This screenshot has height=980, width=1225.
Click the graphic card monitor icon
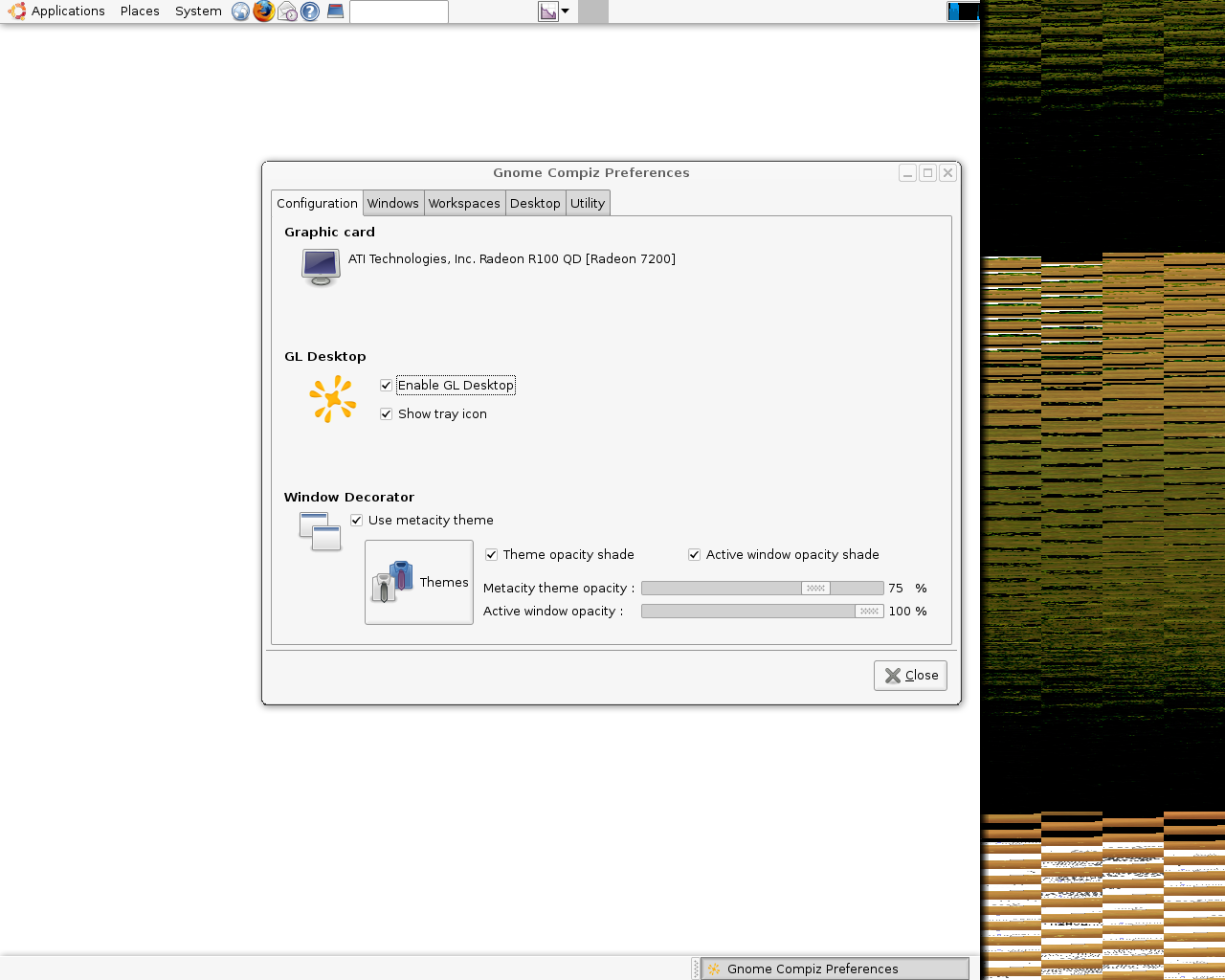click(x=321, y=267)
